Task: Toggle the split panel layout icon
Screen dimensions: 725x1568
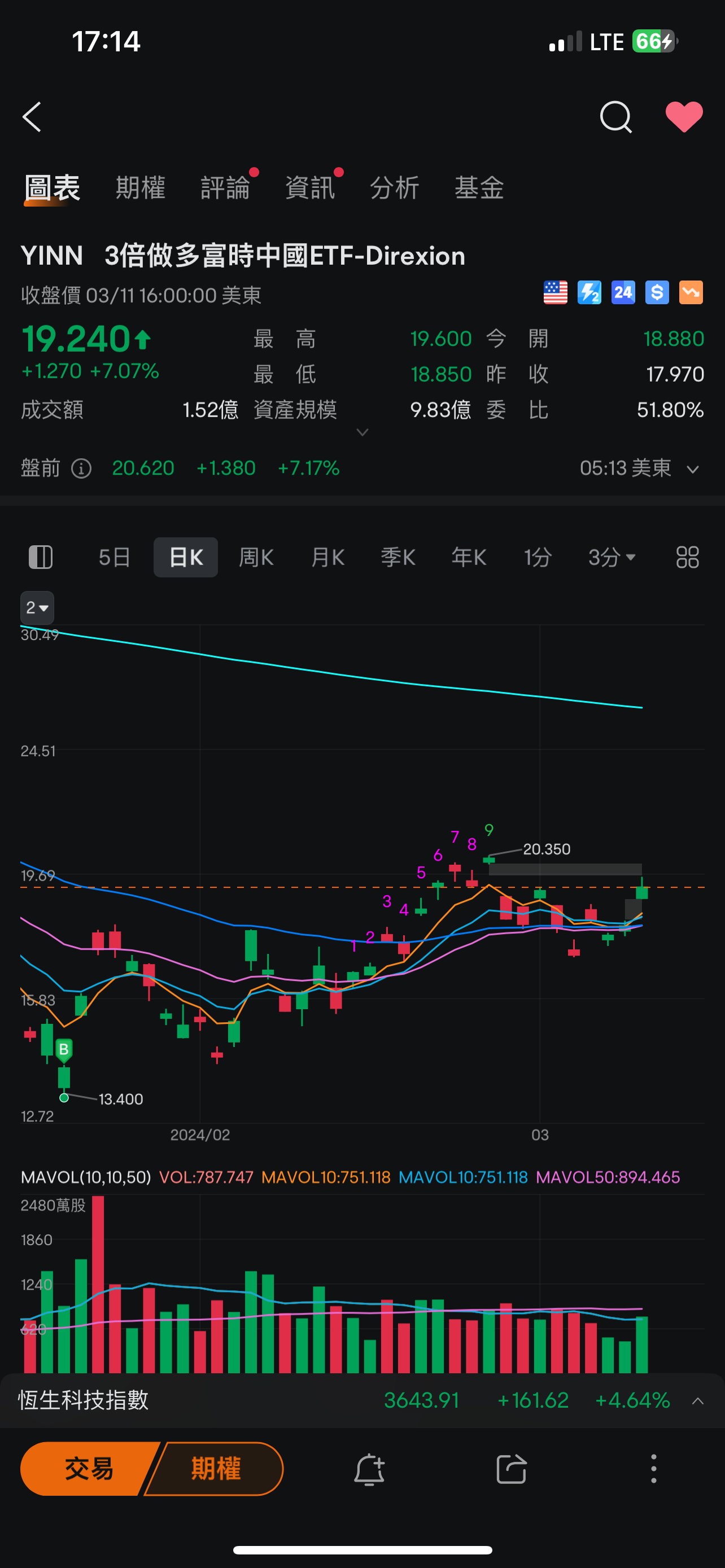Action: point(41,557)
